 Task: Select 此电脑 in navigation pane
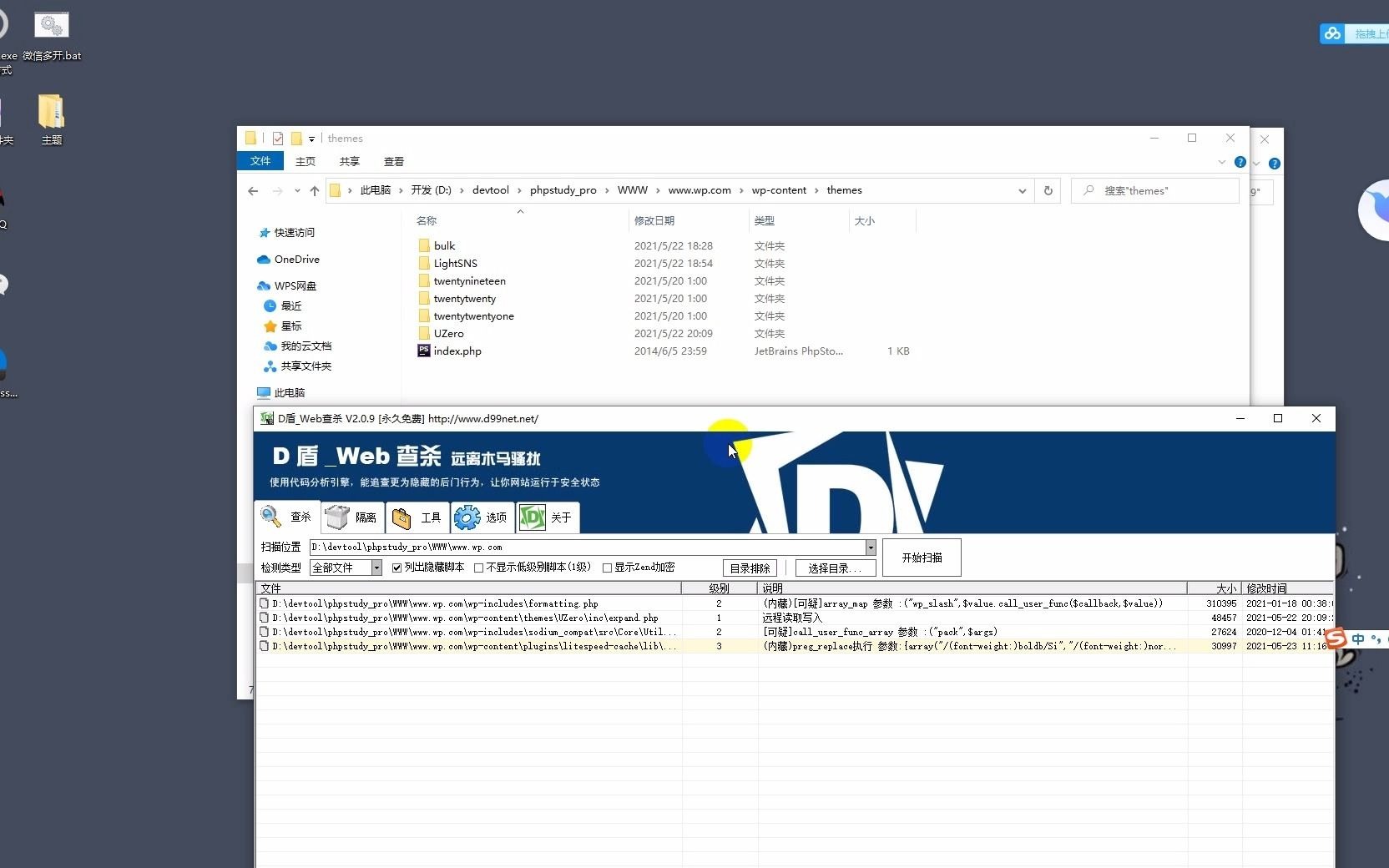click(281, 392)
